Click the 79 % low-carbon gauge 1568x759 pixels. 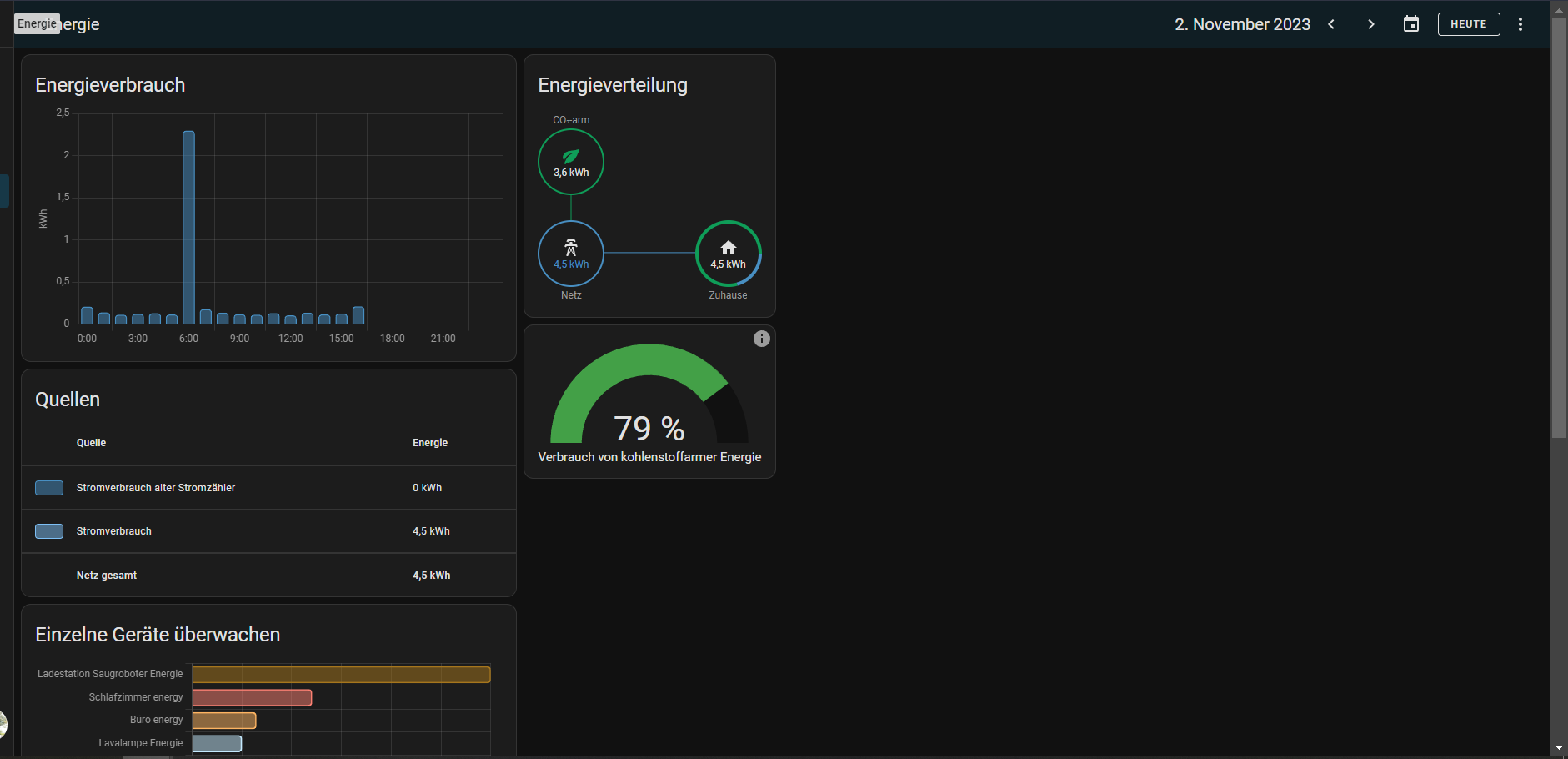click(x=649, y=400)
